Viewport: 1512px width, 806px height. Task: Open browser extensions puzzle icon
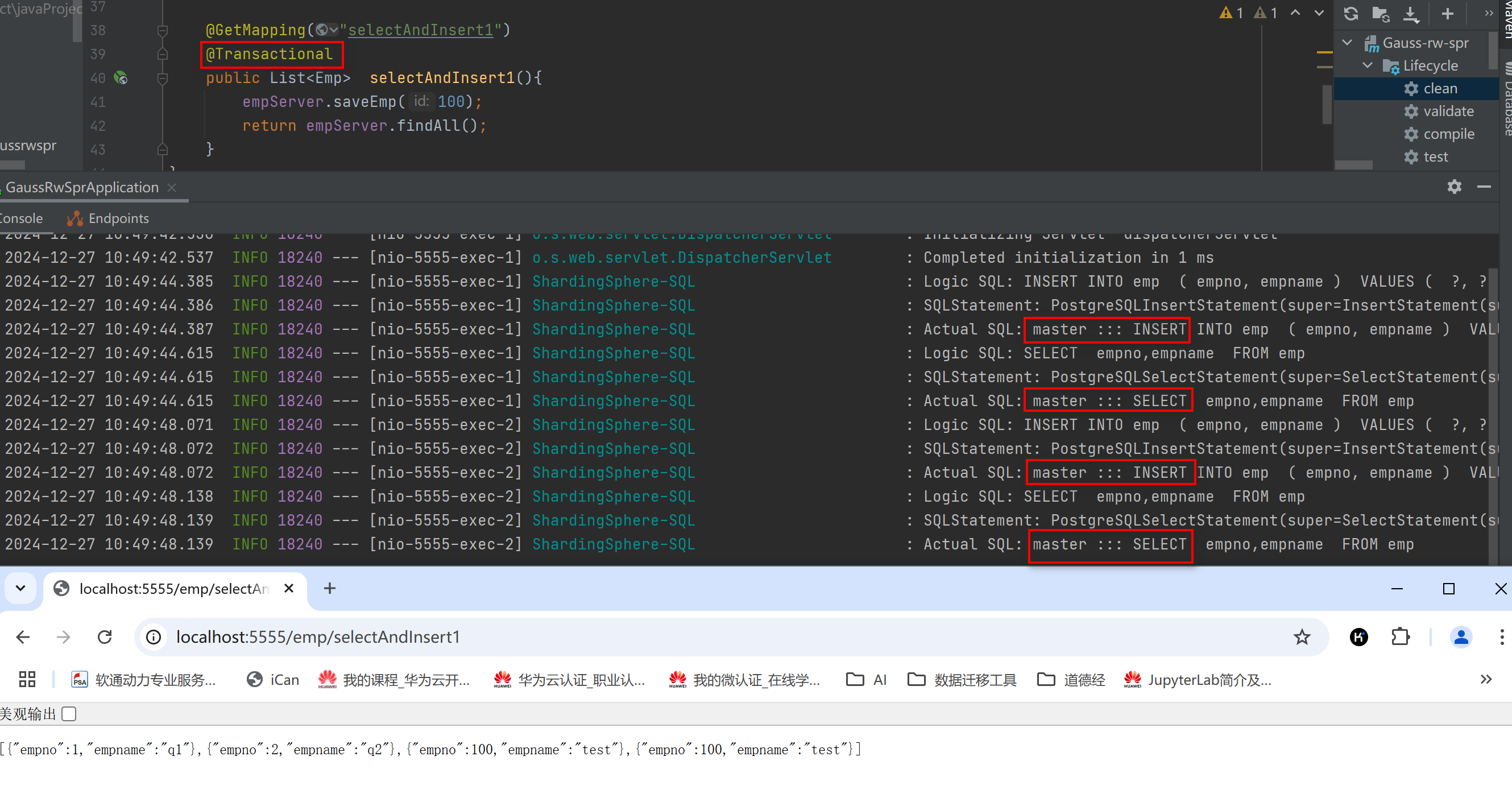click(1401, 637)
